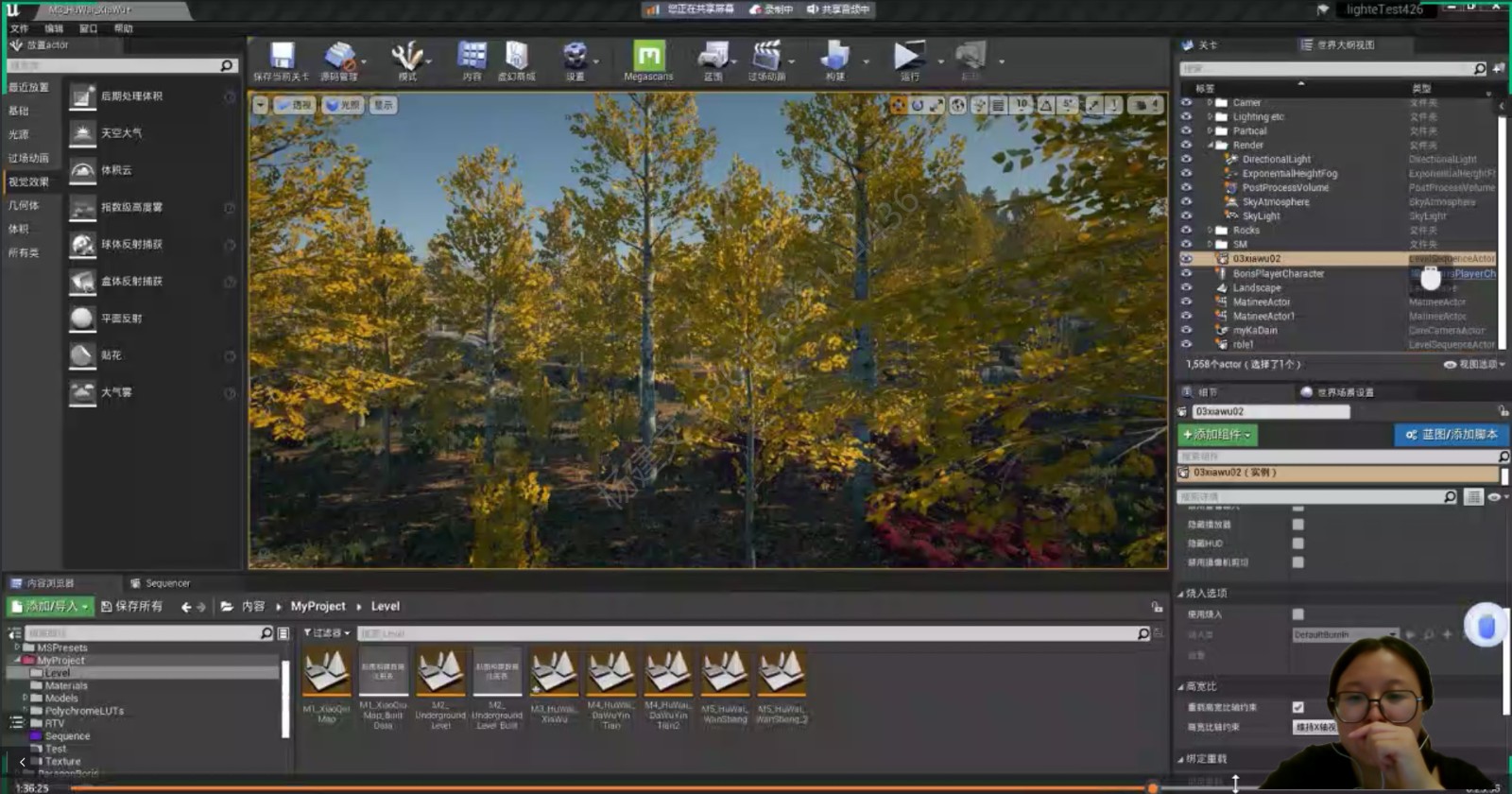Screen dimensions: 1512x794
Task: Collapse the Render folder in outliner
Action: pos(1211,145)
